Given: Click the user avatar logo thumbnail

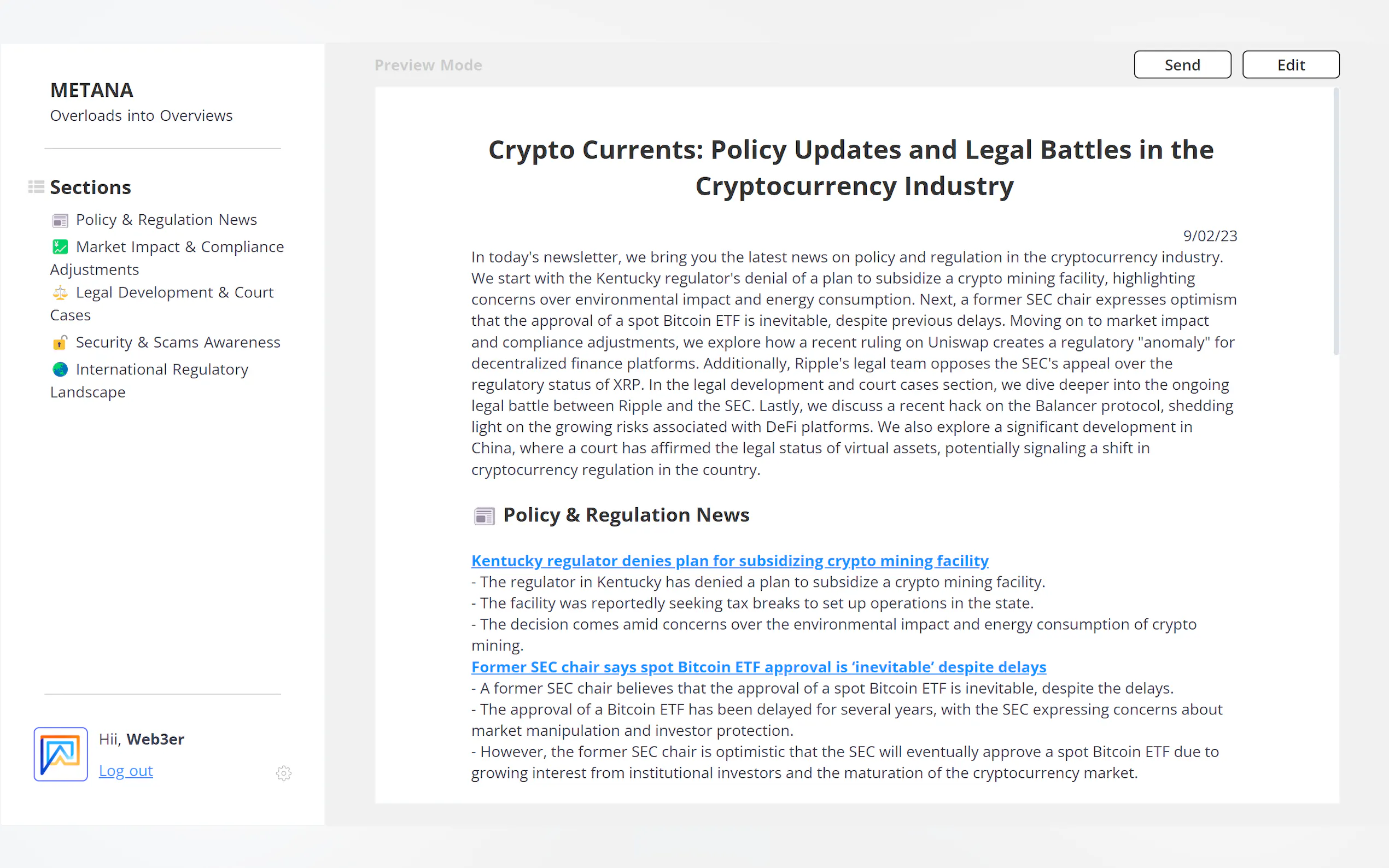Looking at the screenshot, I should coord(60,754).
